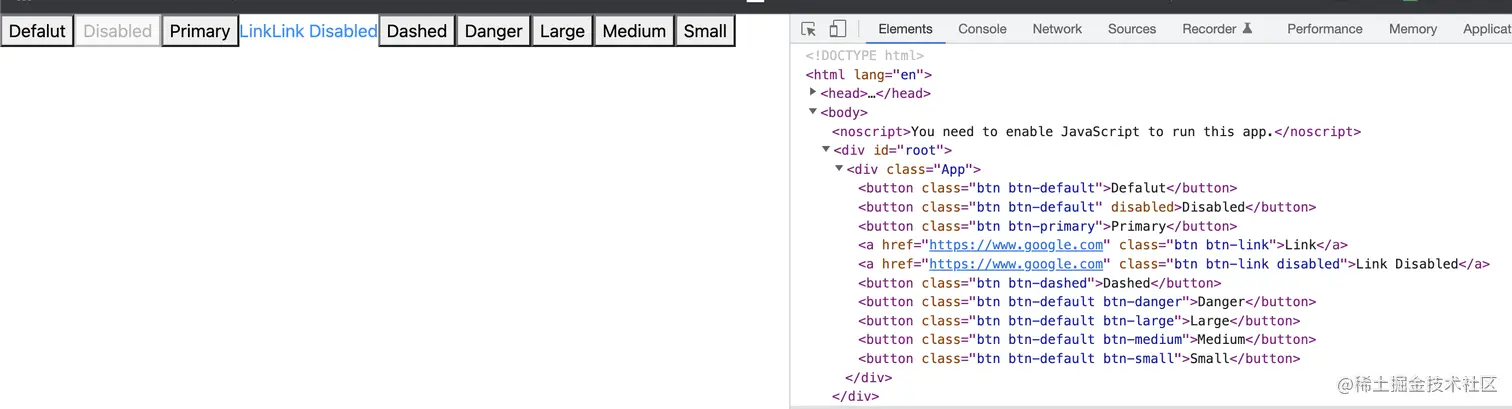Open the Elements tab
This screenshot has width=1512, height=409.
pyautogui.click(x=905, y=29)
